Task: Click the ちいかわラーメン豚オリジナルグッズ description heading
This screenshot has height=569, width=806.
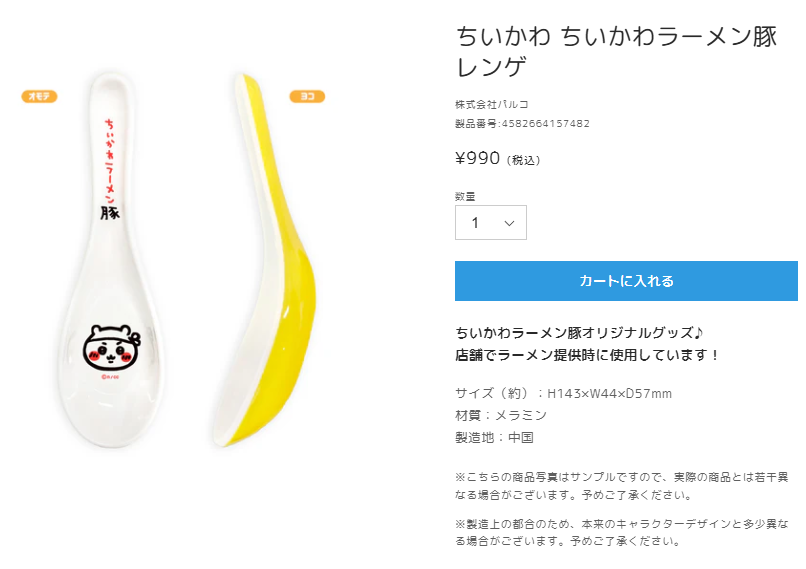Action: [x=579, y=333]
